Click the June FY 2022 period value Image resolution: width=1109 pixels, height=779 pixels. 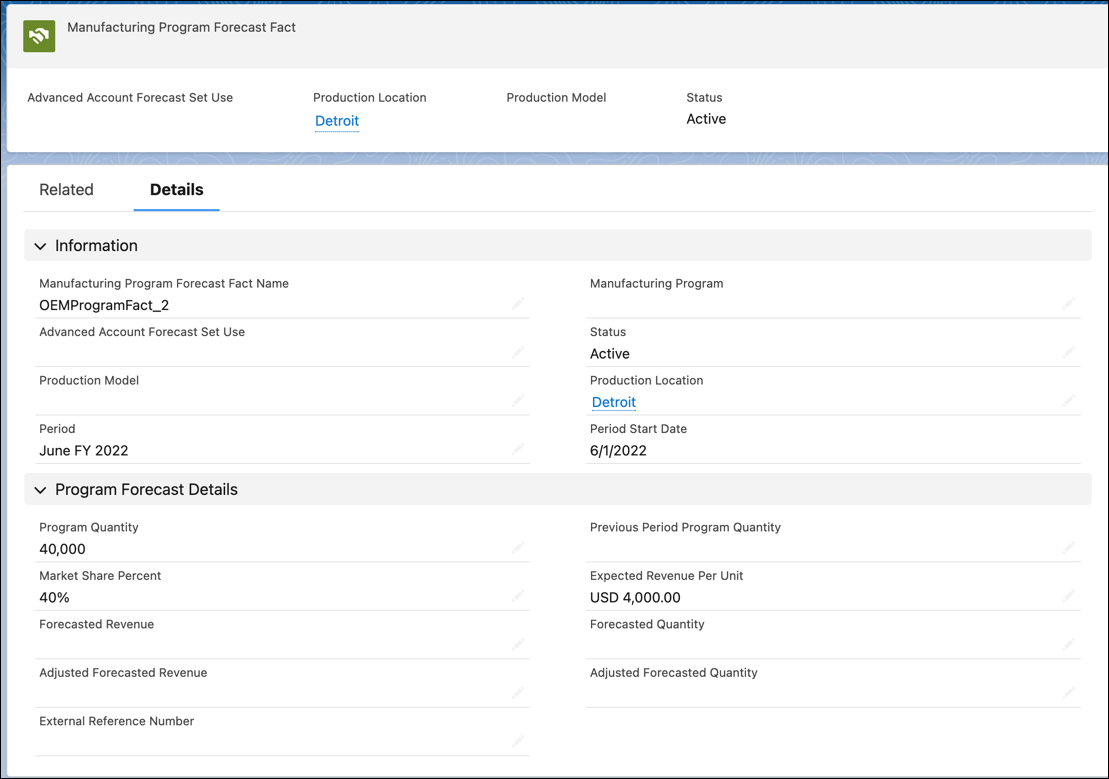(x=83, y=451)
